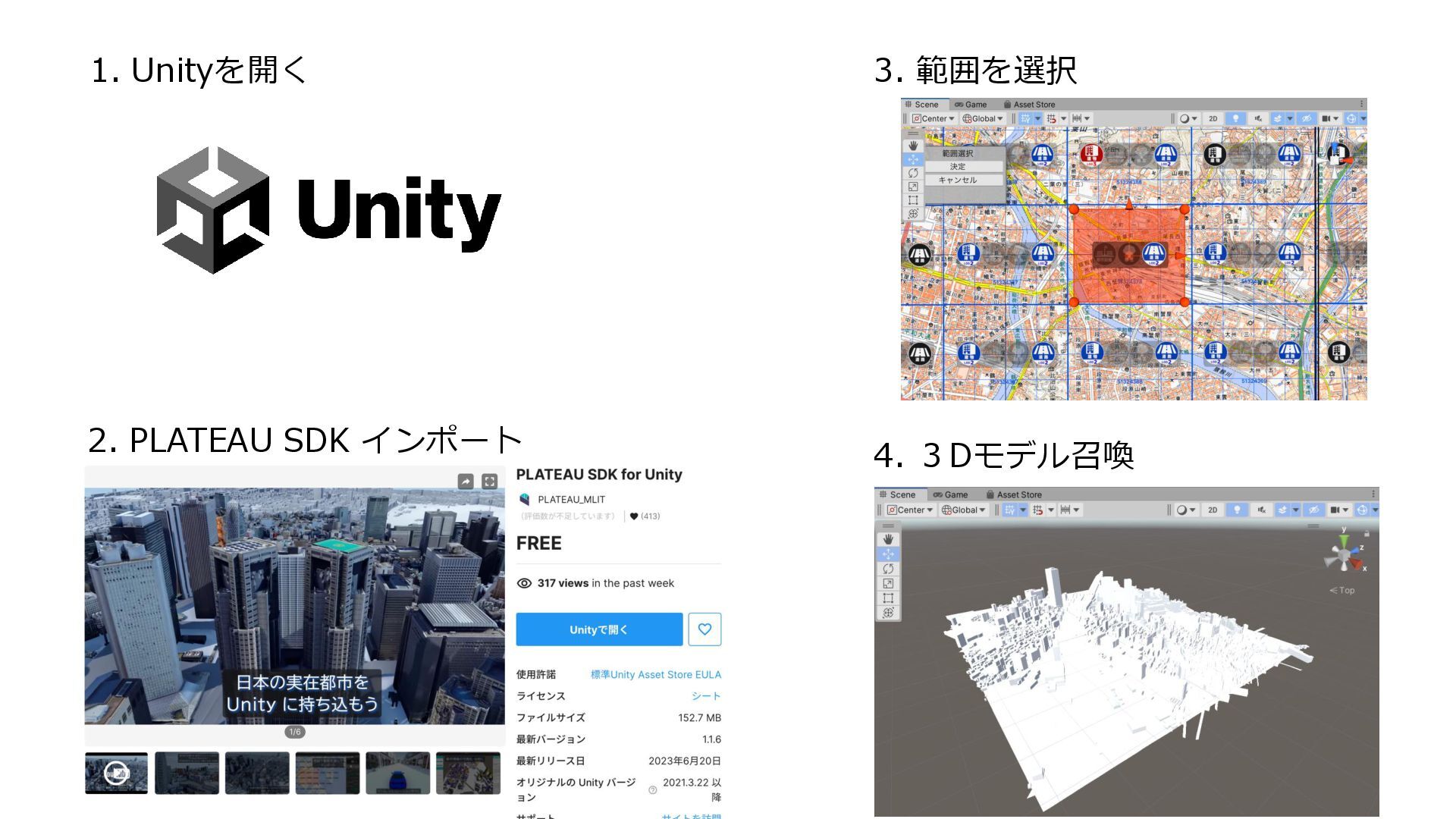Switch to Asset Store tab in the 3D model window
Screen dimensions: 1456x819
(1014, 494)
